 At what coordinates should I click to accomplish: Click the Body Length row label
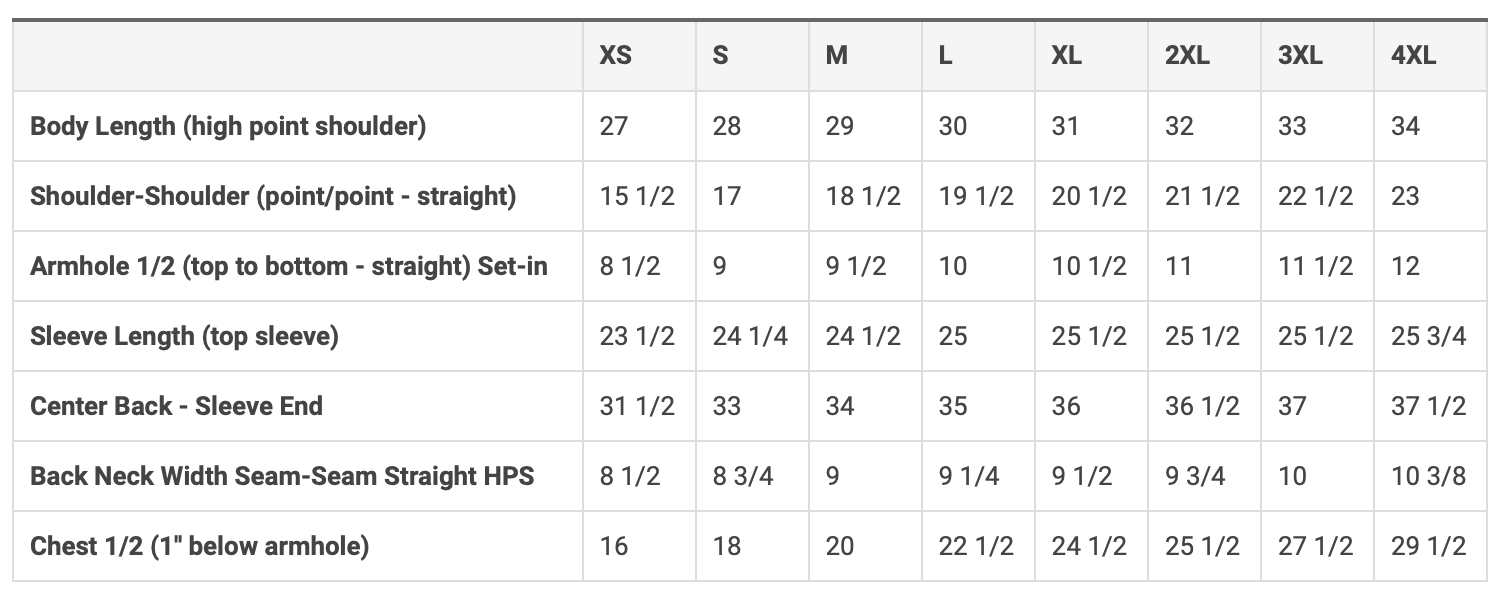[228, 126]
